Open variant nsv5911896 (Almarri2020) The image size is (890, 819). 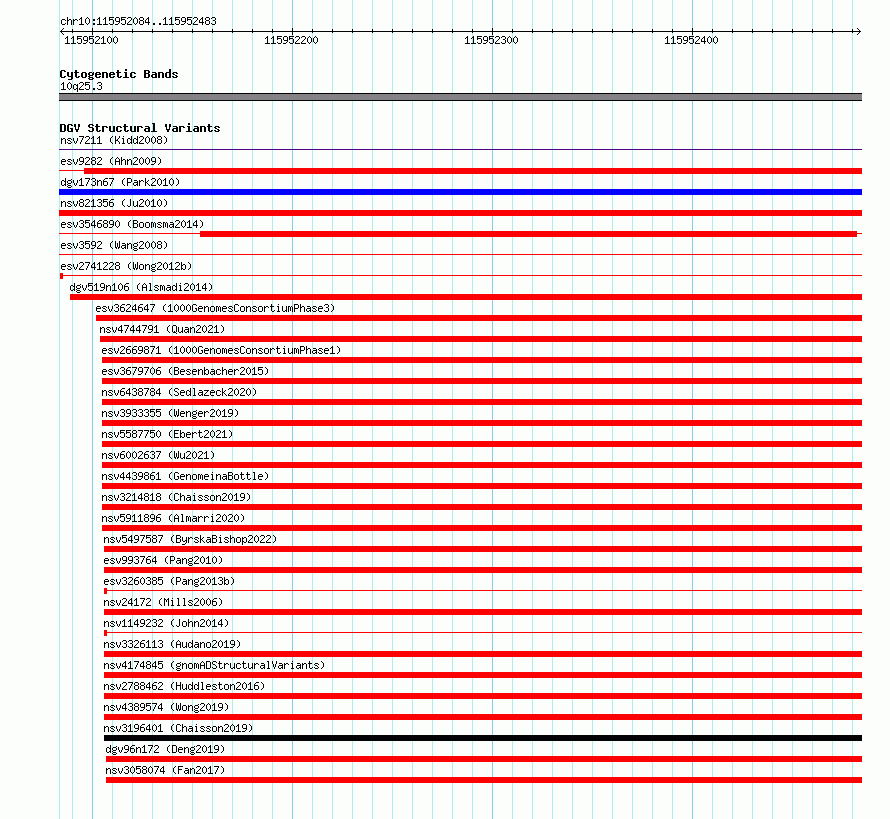(173, 518)
